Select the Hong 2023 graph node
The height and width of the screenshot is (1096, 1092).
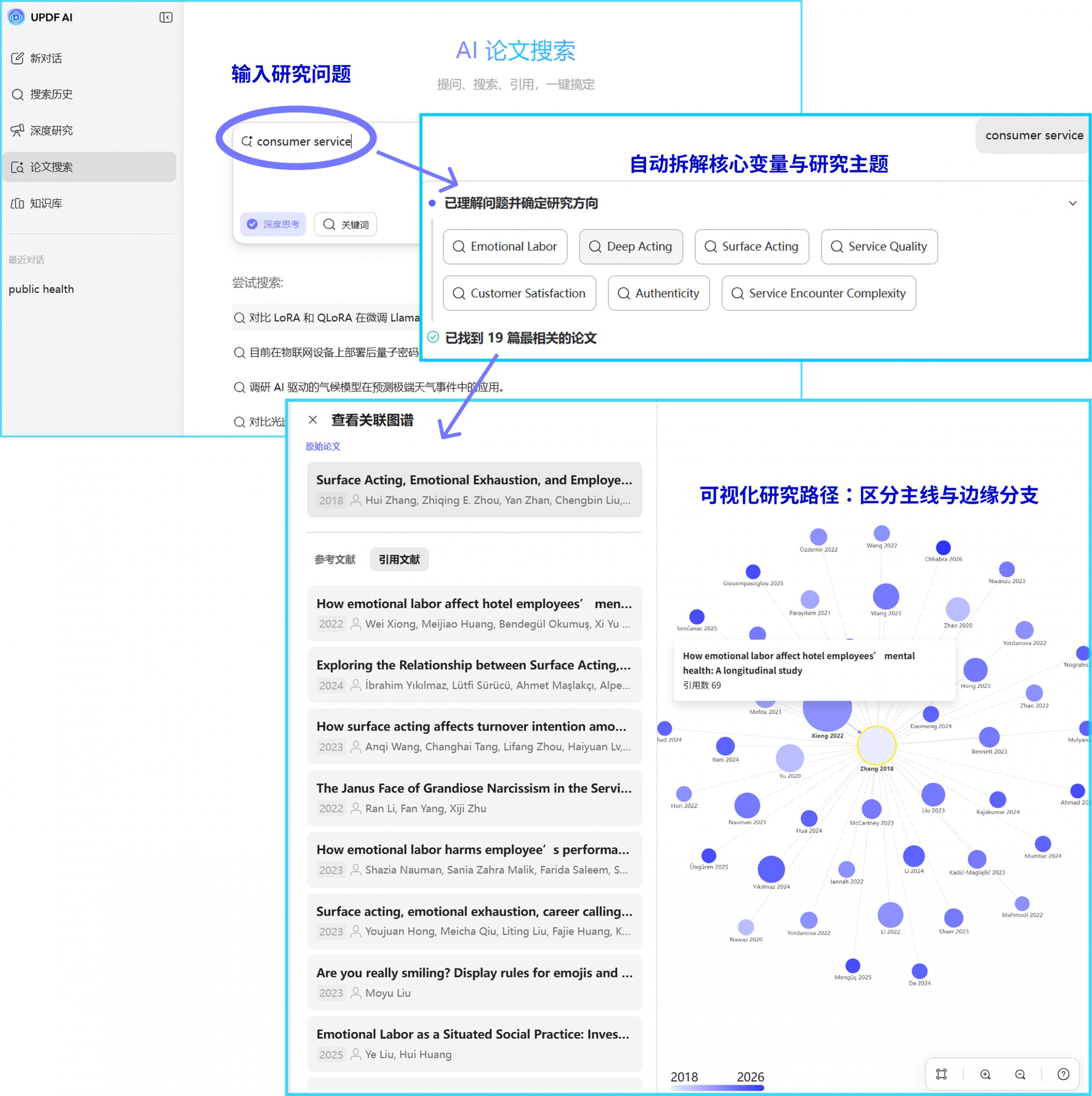[x=975, y=670]
